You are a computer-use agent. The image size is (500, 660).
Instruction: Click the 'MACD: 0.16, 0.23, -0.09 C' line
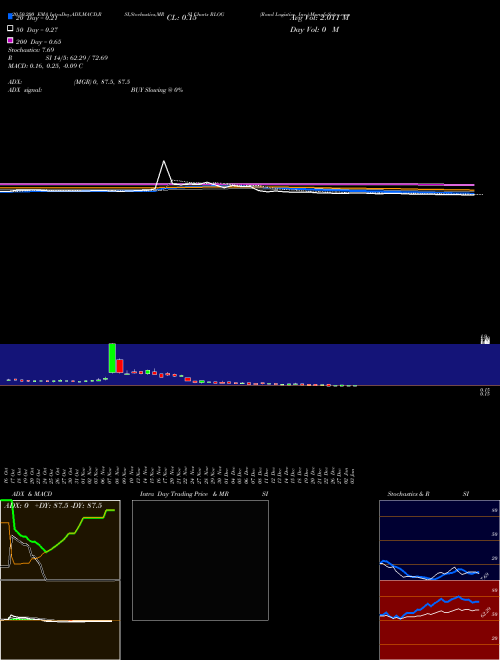(x=45, y=66)
